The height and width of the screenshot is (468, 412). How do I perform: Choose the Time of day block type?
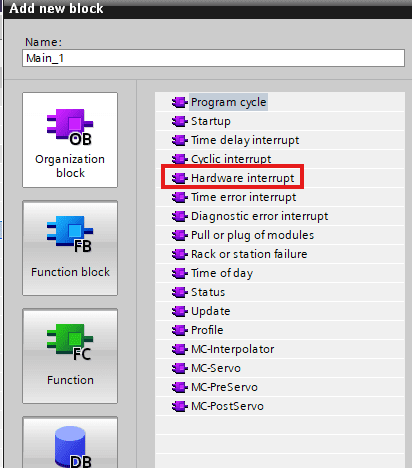pos(222,273)
